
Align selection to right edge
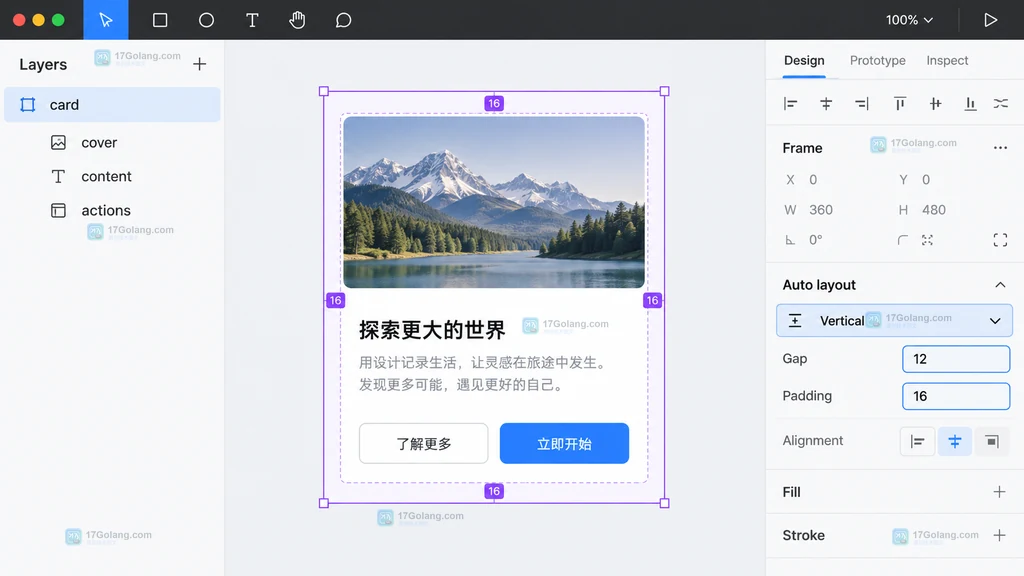click(862, 103)
